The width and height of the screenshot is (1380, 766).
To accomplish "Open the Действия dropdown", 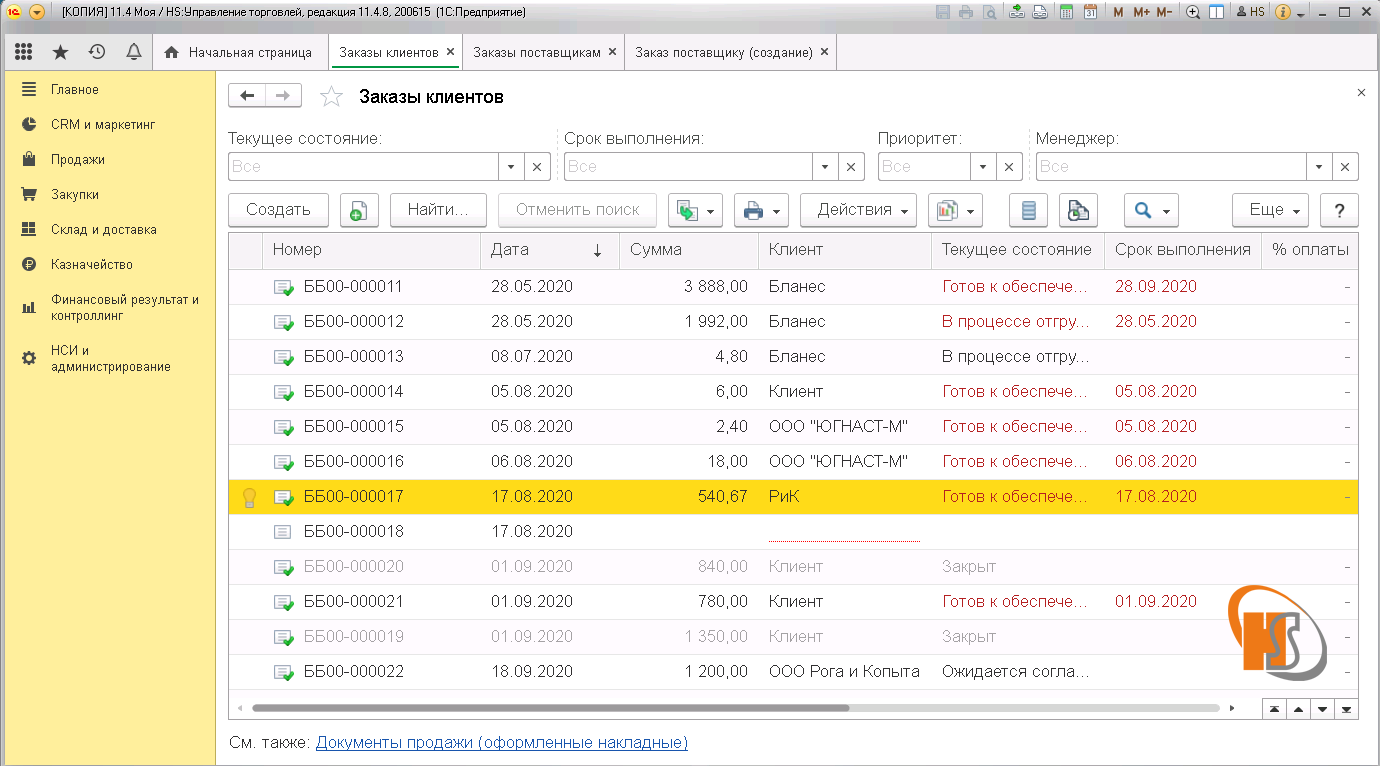I will coord(859,210).
